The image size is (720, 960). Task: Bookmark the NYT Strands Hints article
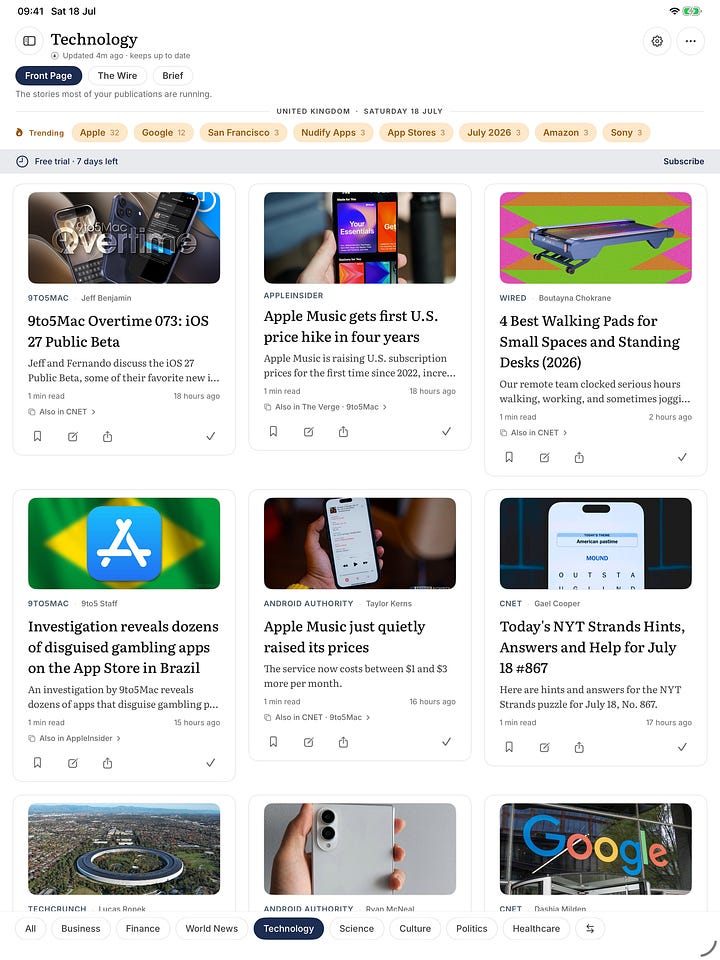click(x=509, y=746)
